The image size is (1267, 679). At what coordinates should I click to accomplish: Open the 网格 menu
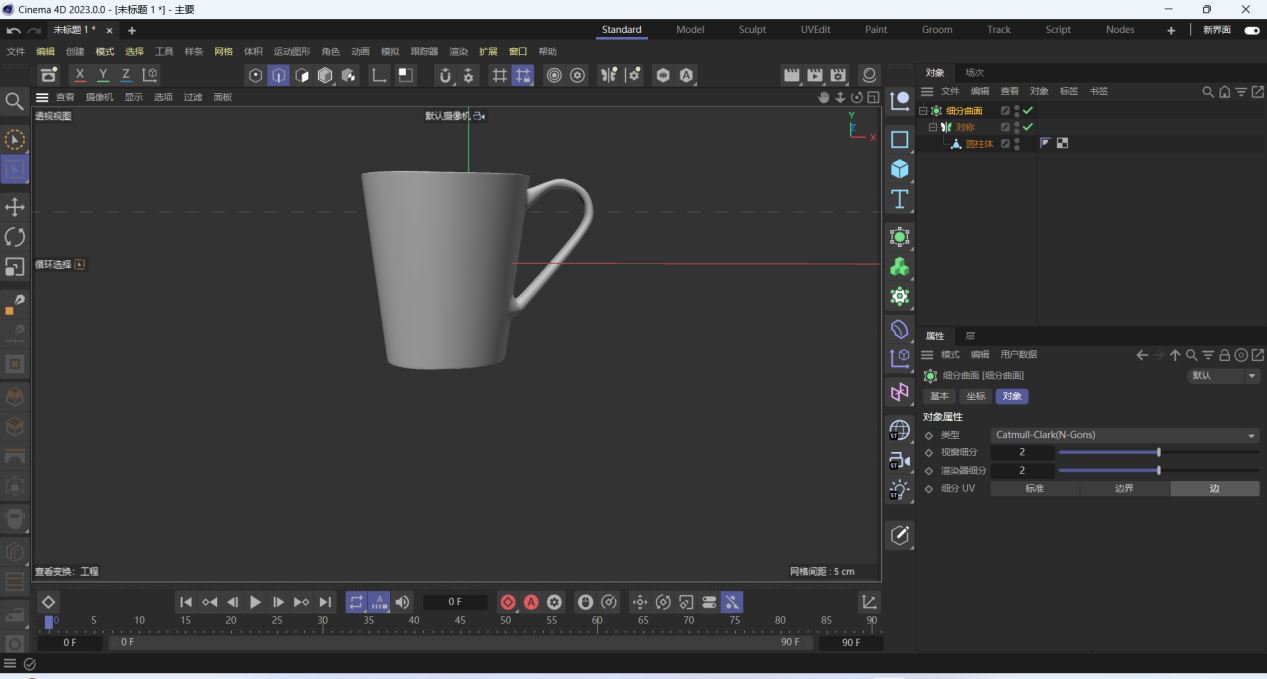223,52
